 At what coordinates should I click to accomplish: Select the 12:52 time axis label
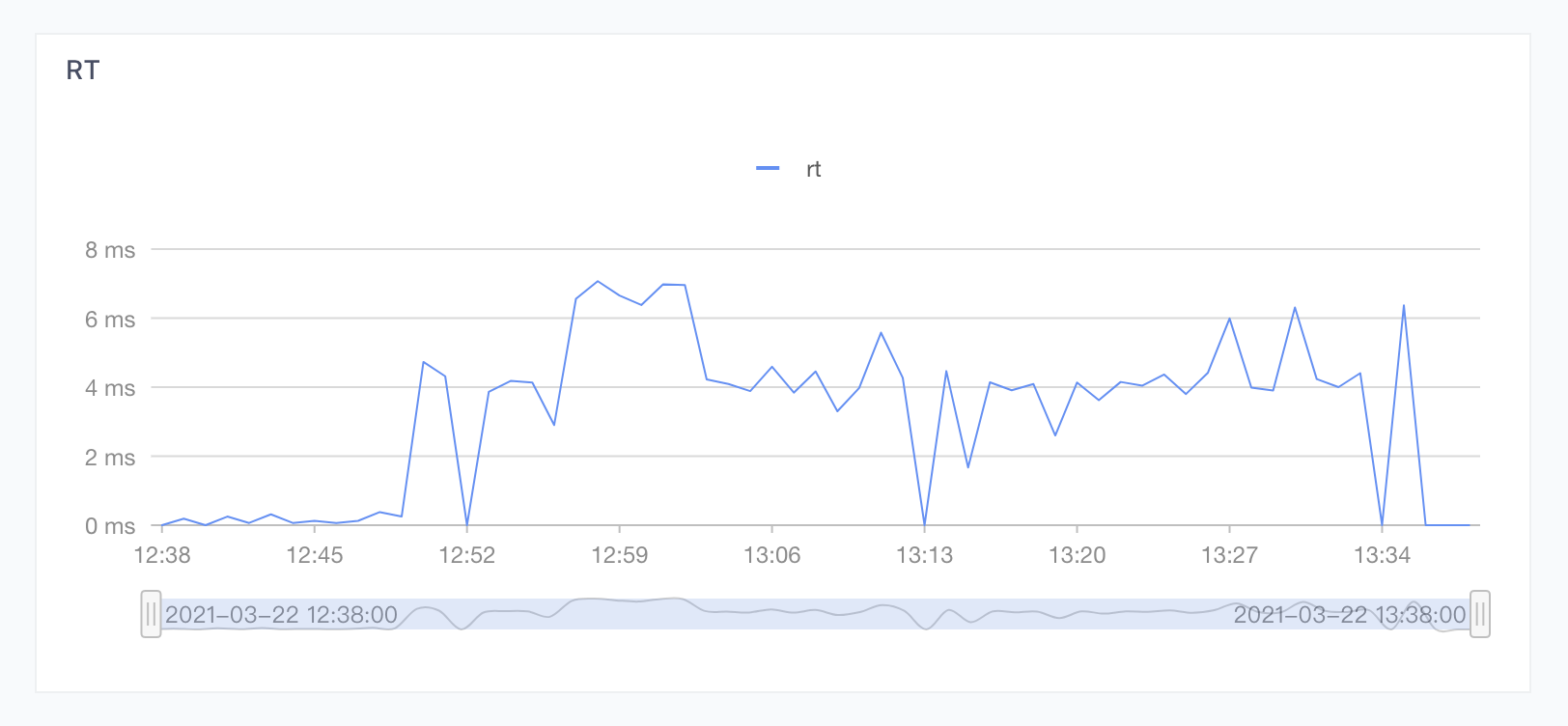coord(467,555)
